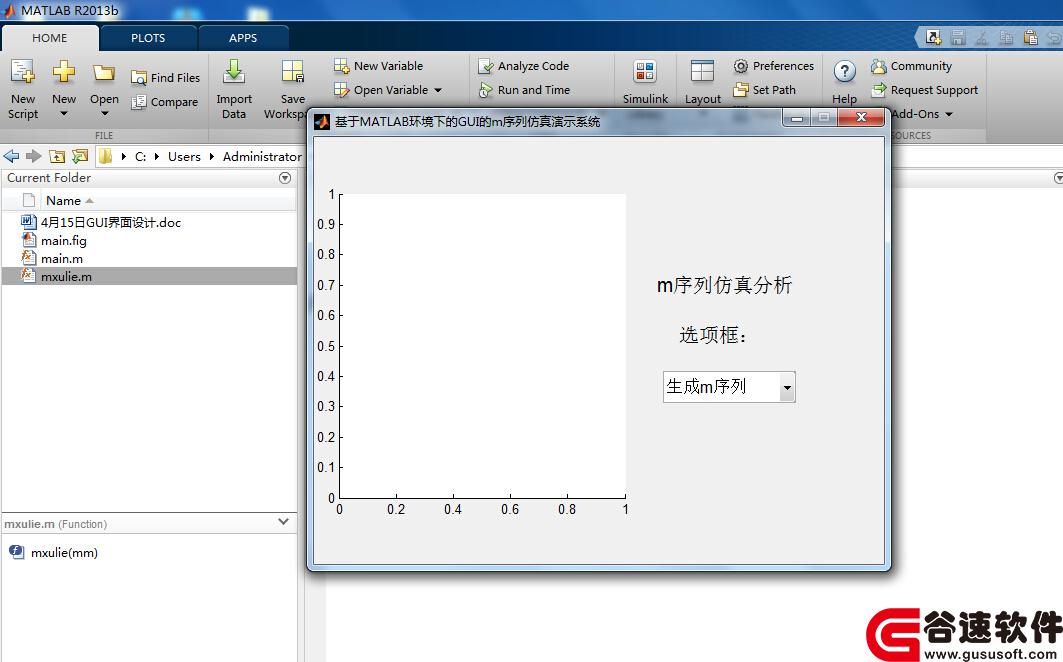Image resolution: width=1063 pixels, height=662 pixels.
Task: Open Current Folder panel actions menu
Action: (285, 178)
